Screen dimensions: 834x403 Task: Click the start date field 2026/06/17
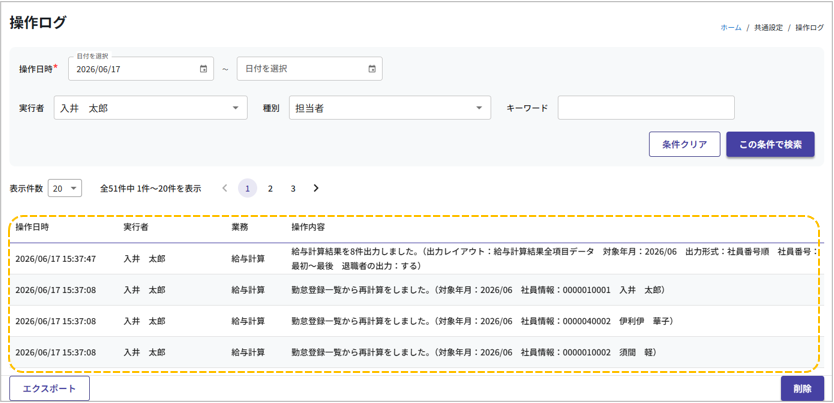click(x=141, y=69)
